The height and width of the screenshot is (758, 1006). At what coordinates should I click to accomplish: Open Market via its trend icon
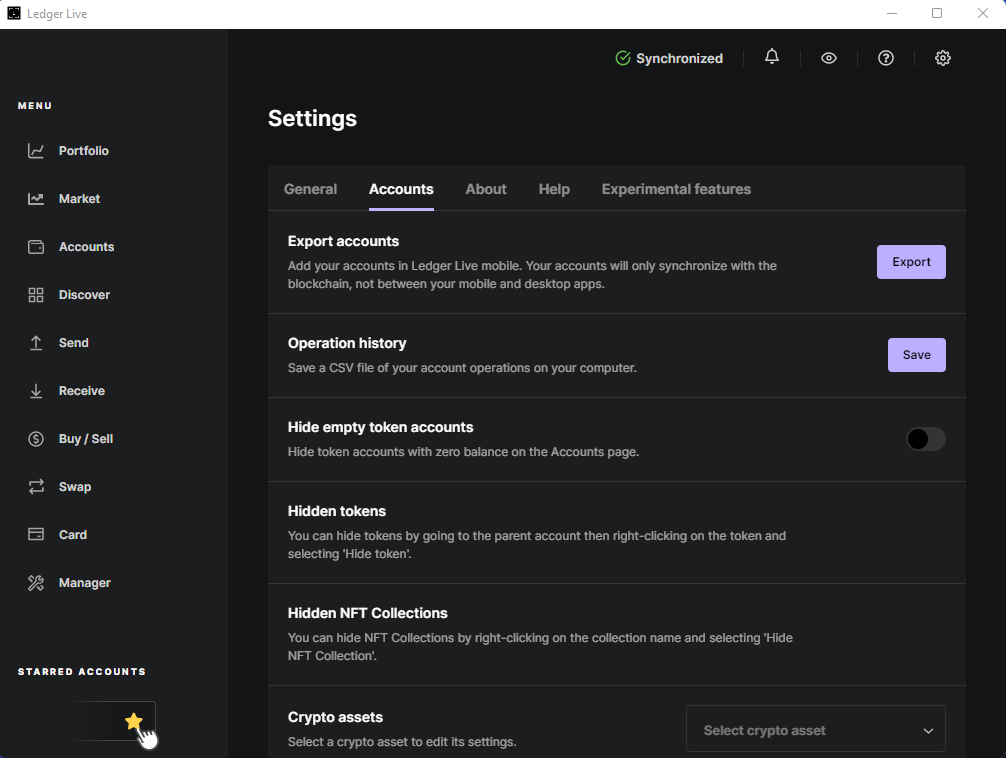pos(36,199)
